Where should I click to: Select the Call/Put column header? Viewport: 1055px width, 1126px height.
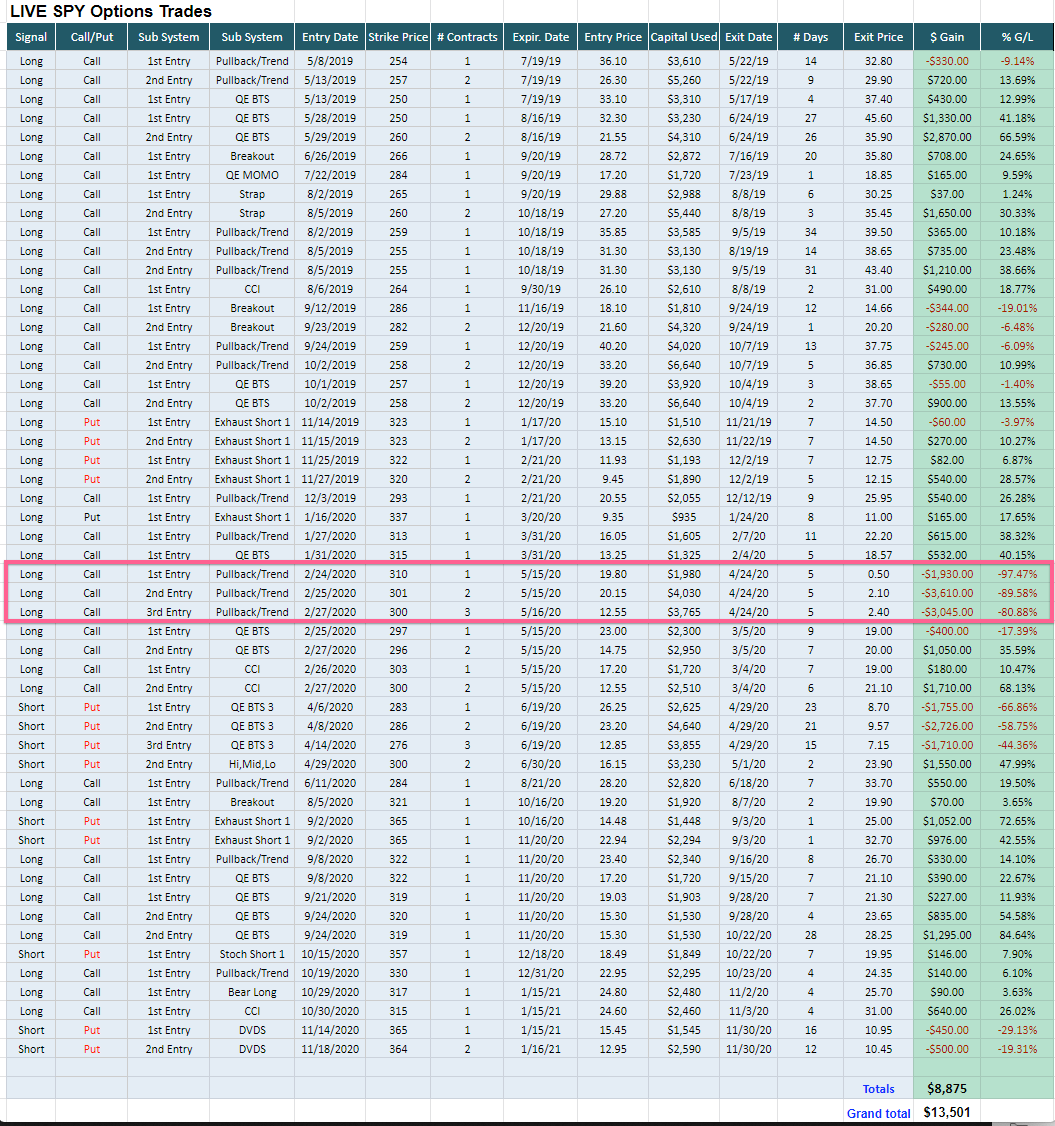[92, 37]
